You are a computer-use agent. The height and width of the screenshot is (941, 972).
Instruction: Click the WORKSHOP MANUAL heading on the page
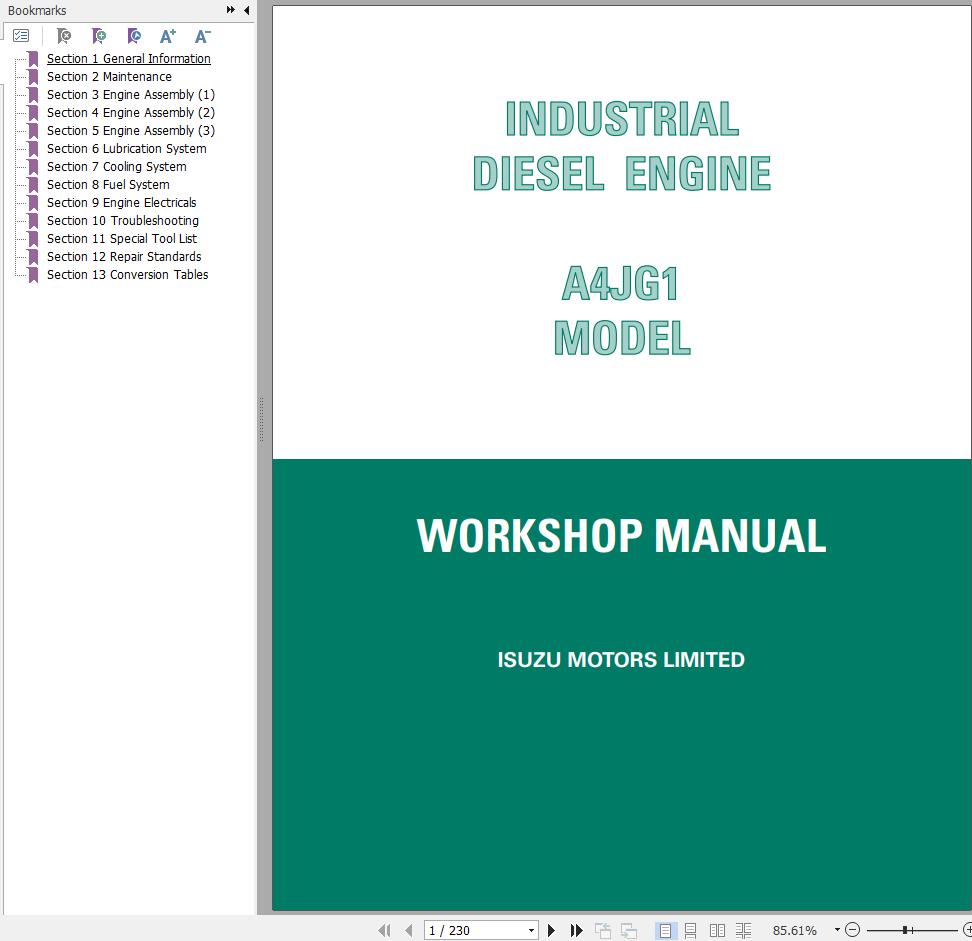621,536
